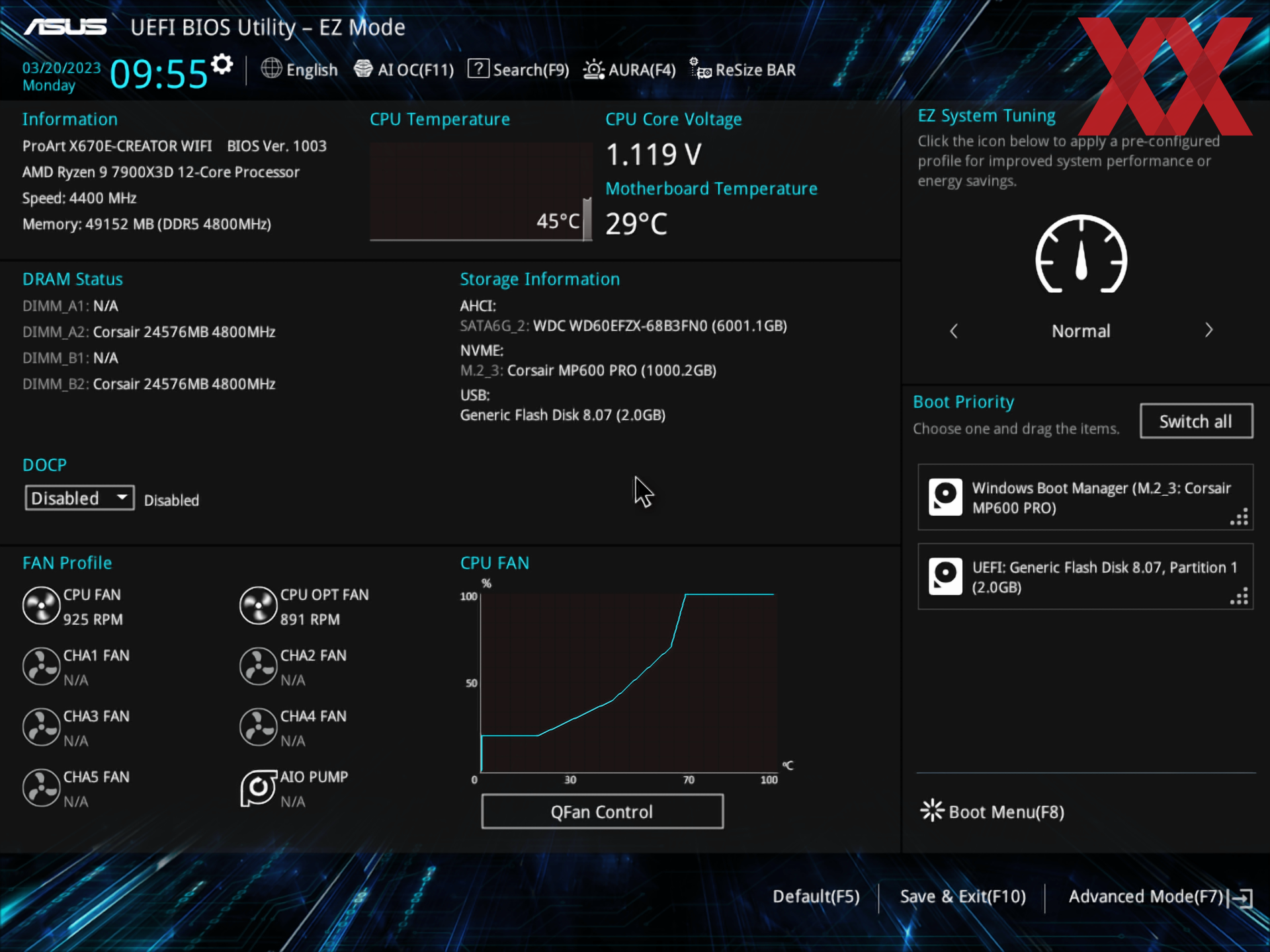Open AI OC(F11) menu label
This screenshot has height=952, width=1270.
click(415, 70)
